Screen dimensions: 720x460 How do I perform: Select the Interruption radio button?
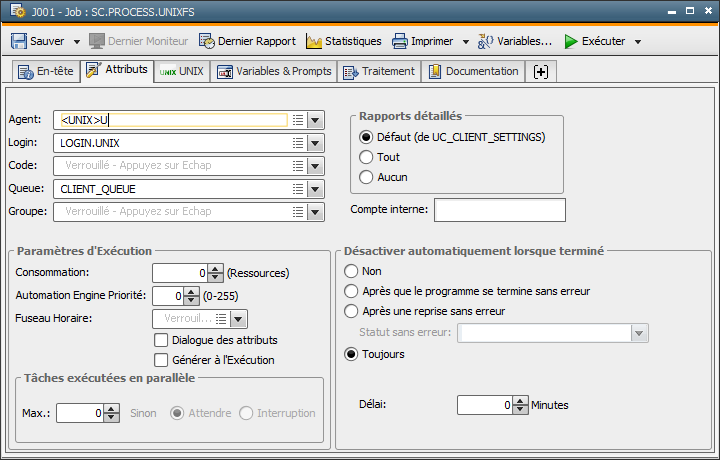coord(246,413)
